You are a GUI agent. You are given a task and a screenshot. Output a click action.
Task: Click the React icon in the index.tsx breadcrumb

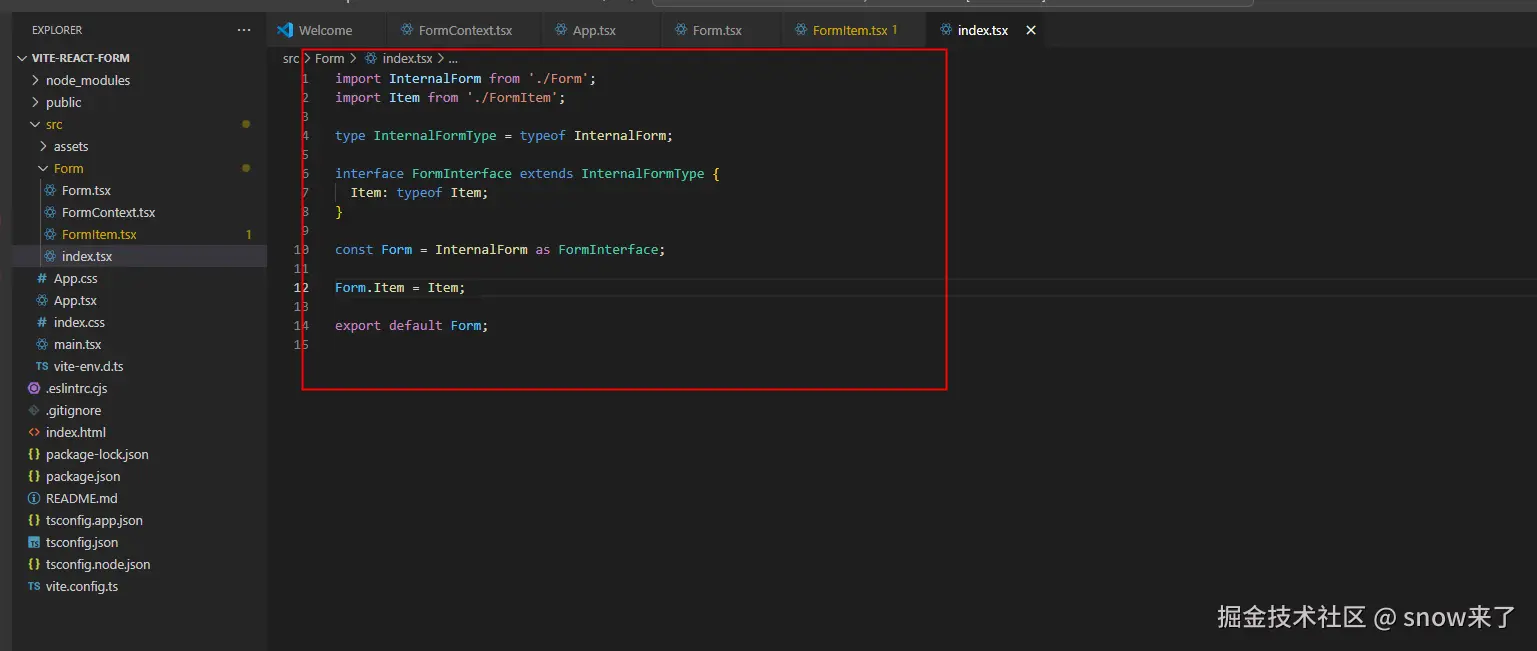[x=371, y=58]
